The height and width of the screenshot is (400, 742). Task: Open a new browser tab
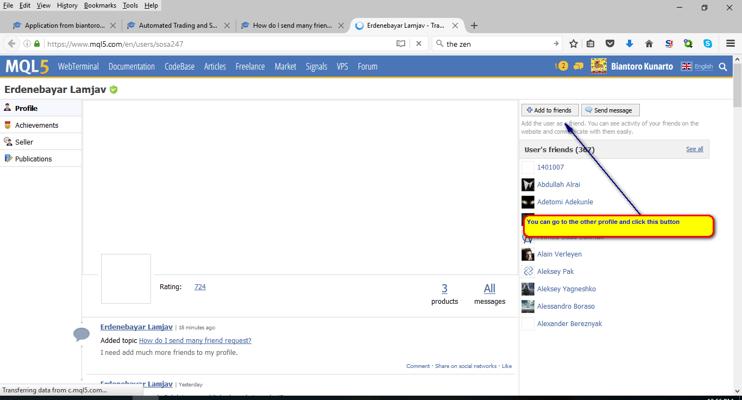(x=474, y=25)
